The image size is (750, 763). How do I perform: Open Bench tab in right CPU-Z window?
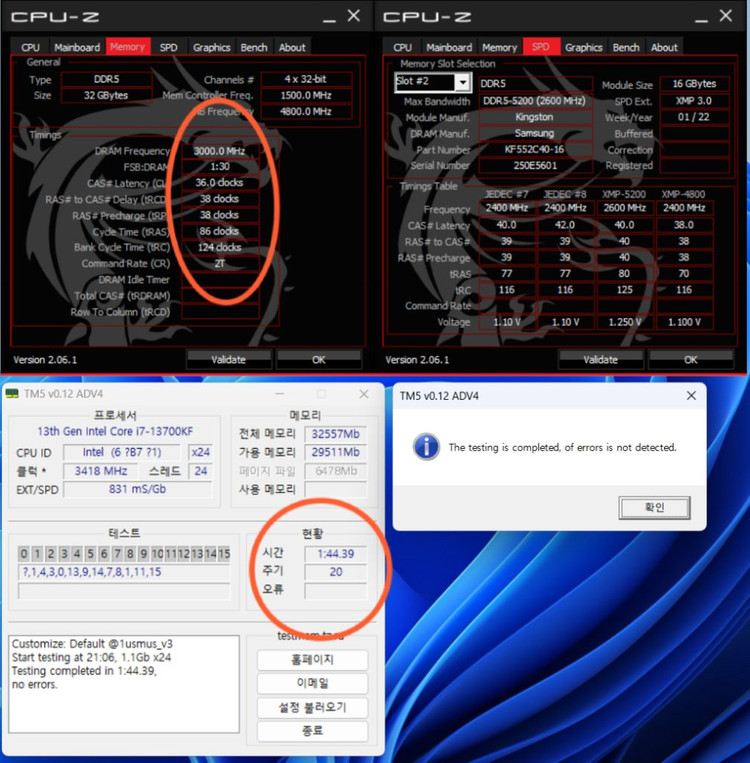click(626, 47)
